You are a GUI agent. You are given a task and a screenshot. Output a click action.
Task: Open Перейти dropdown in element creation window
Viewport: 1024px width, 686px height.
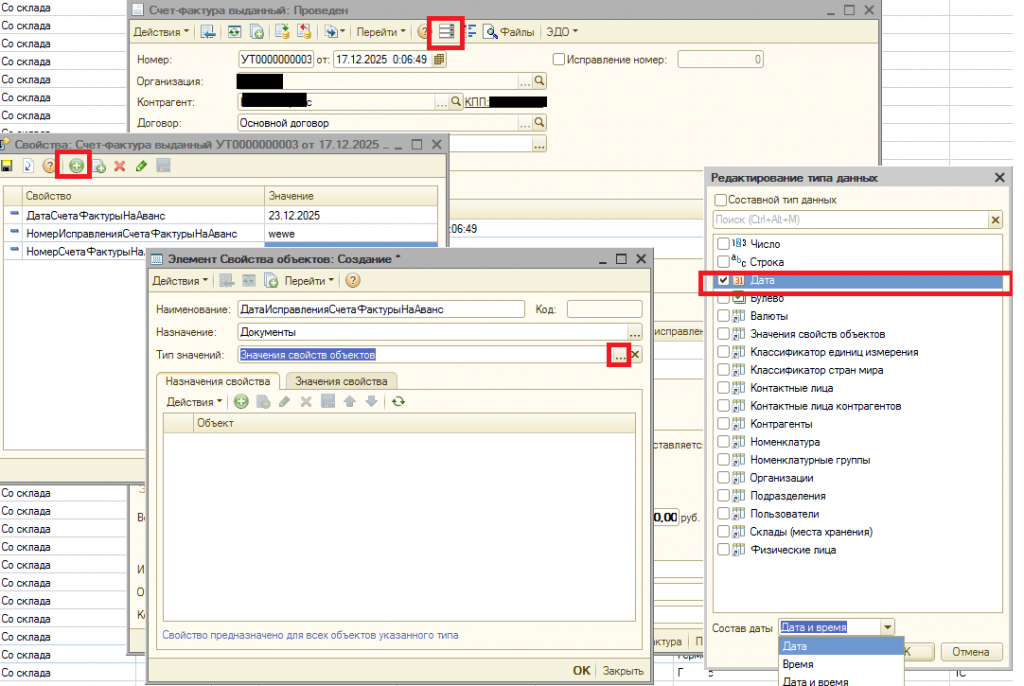[x=309, y=281]
